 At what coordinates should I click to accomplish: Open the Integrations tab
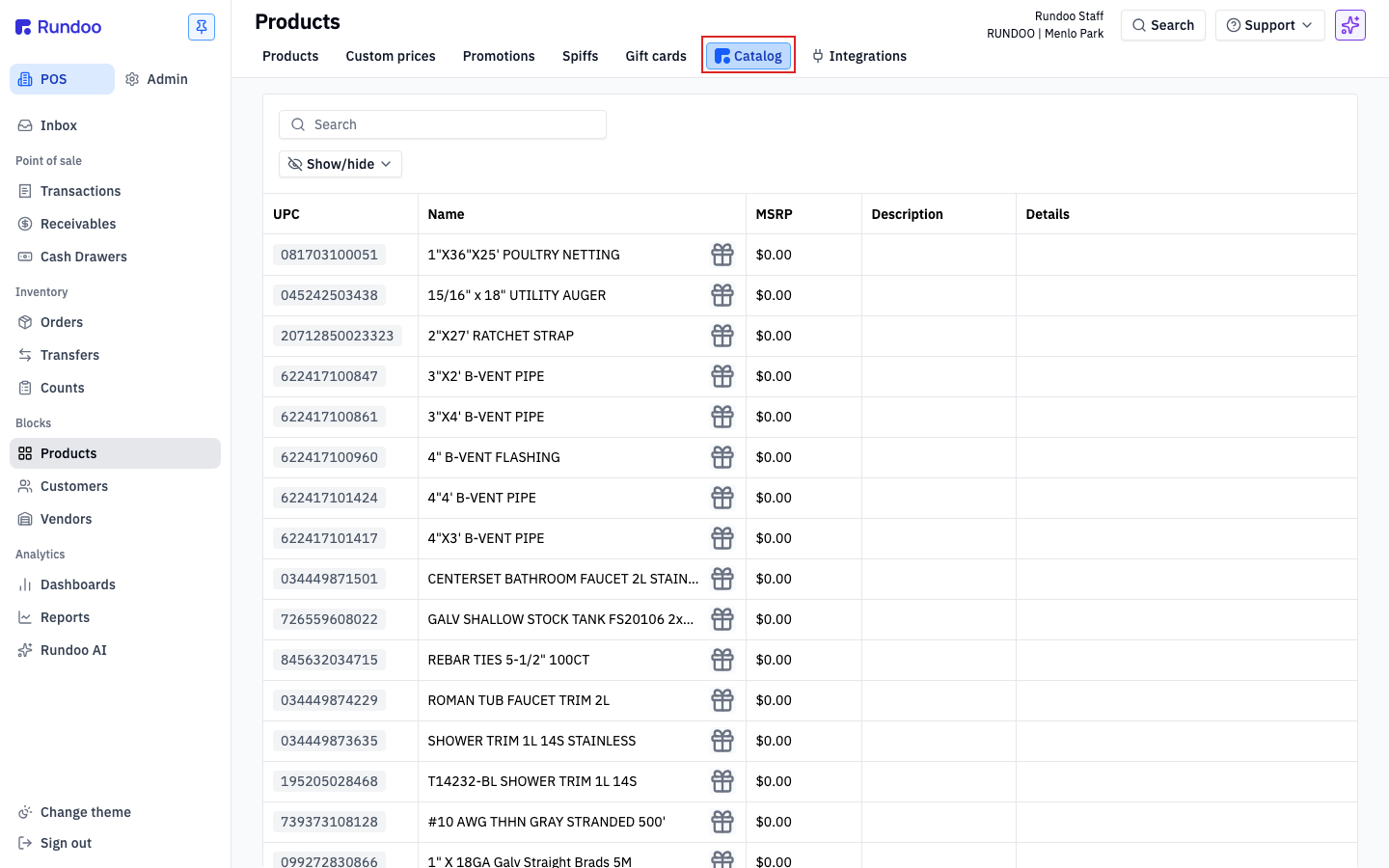tap(859, 56)
